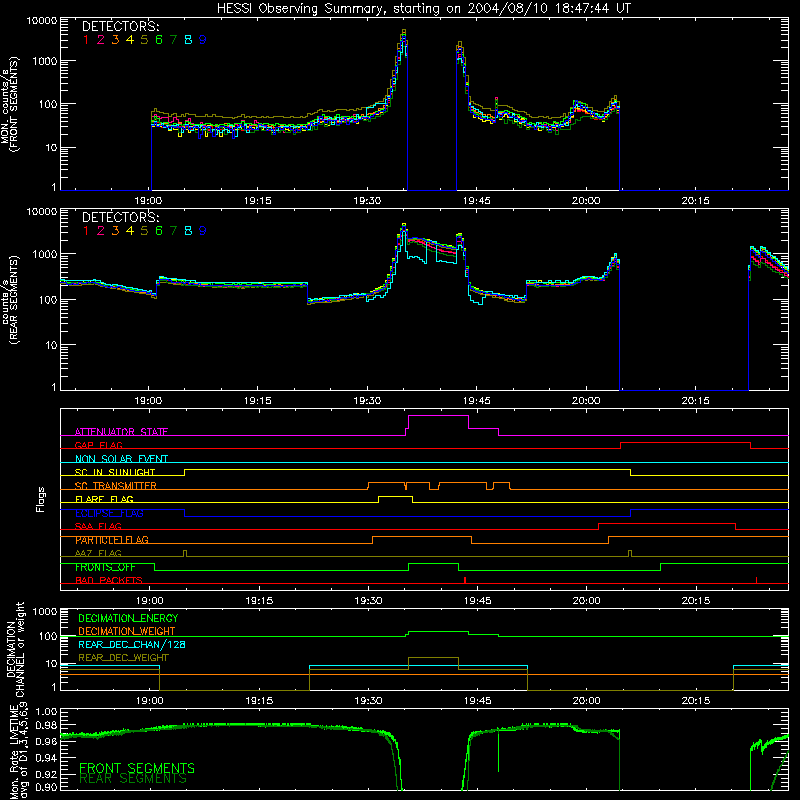Screen dimensions: 800x800
Task: Click the 19:45 tick under the rear segments plot
Action: click(x=477, y=401)
